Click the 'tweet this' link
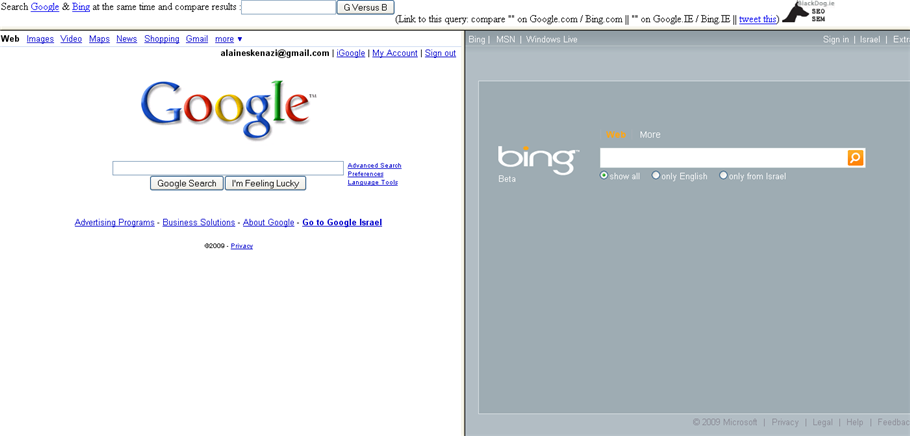The image size is (910, 436). [x=757, y=19]
